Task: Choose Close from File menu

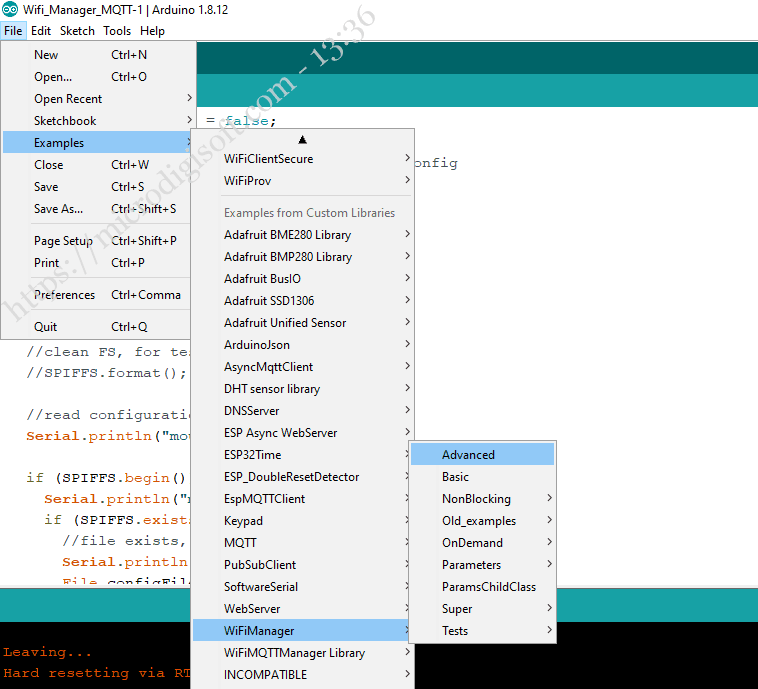Action: tap(97, 165)
